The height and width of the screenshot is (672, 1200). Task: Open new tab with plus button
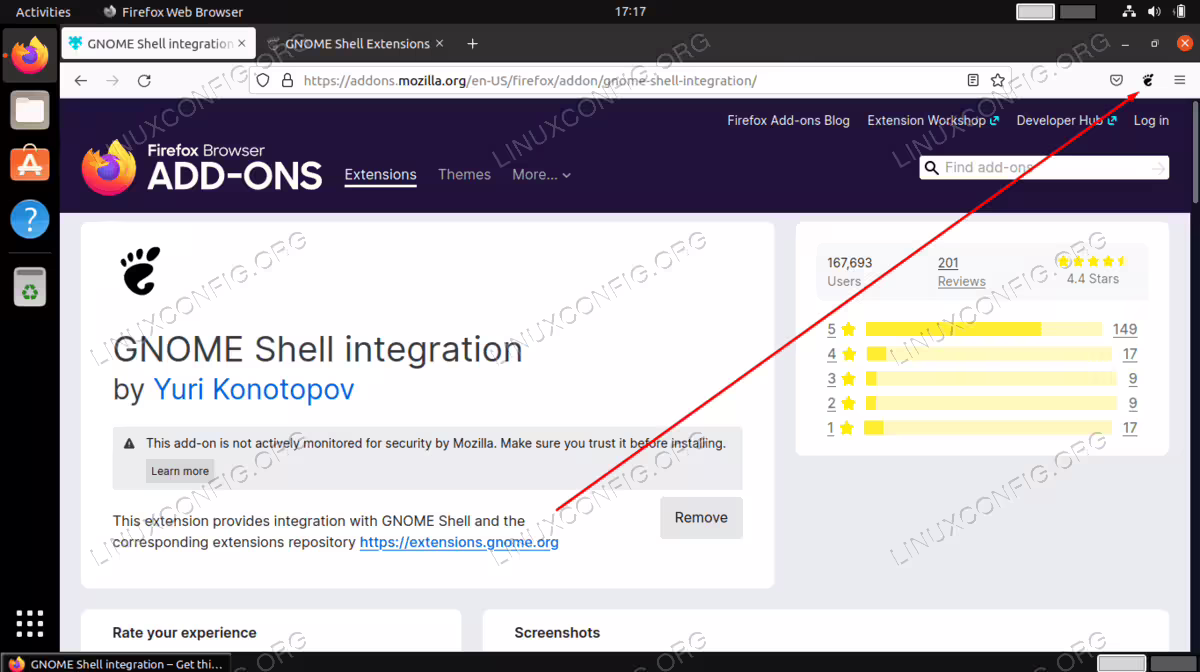click(x=473, y=43)
